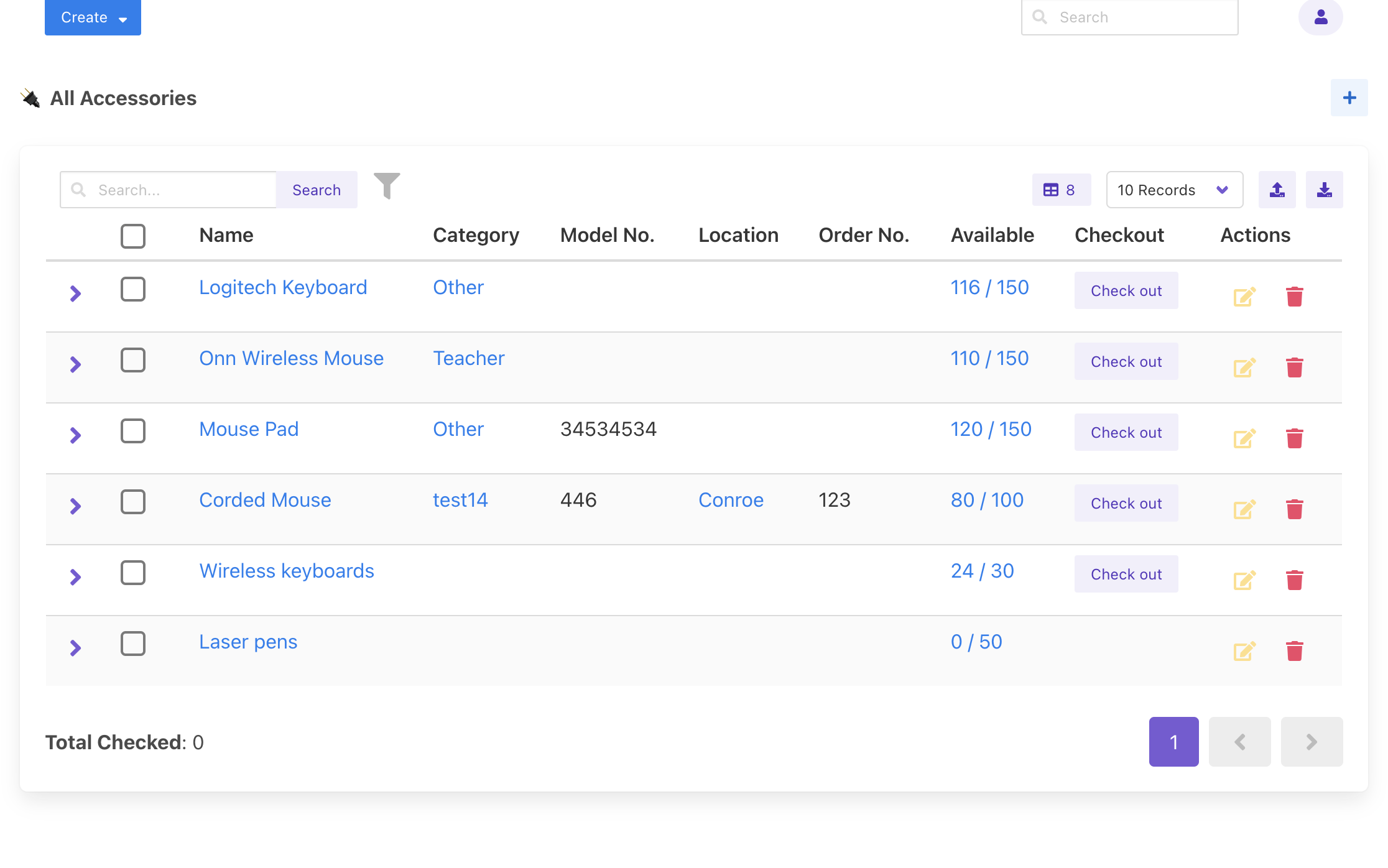
Task: Click the blue plus add accessory icon
Action: click(x=1349, y=98)
